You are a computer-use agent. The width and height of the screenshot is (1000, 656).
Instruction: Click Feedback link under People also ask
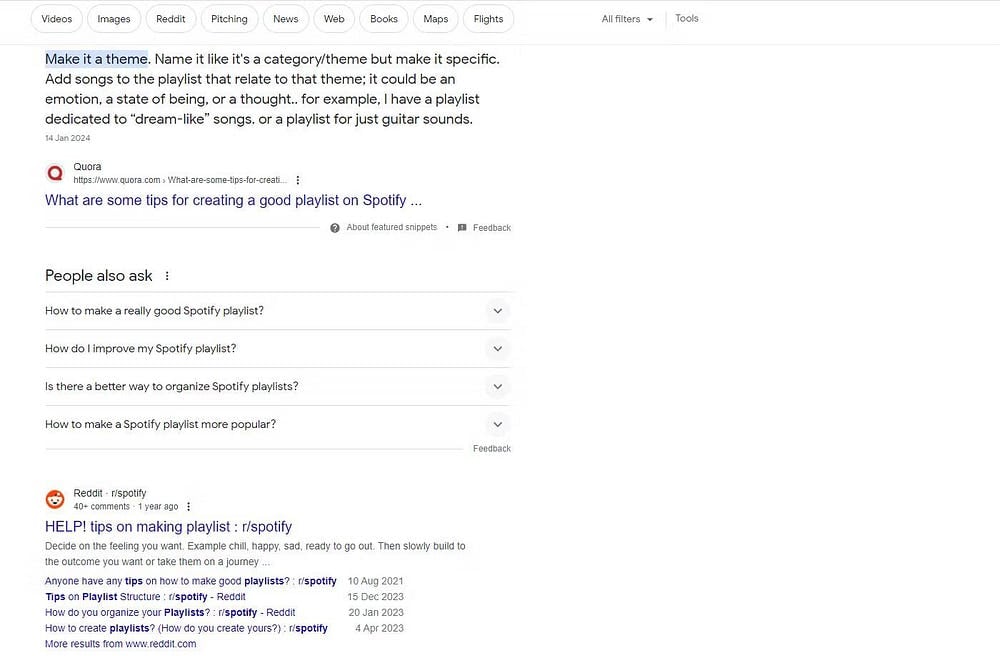tap(492, 449)
